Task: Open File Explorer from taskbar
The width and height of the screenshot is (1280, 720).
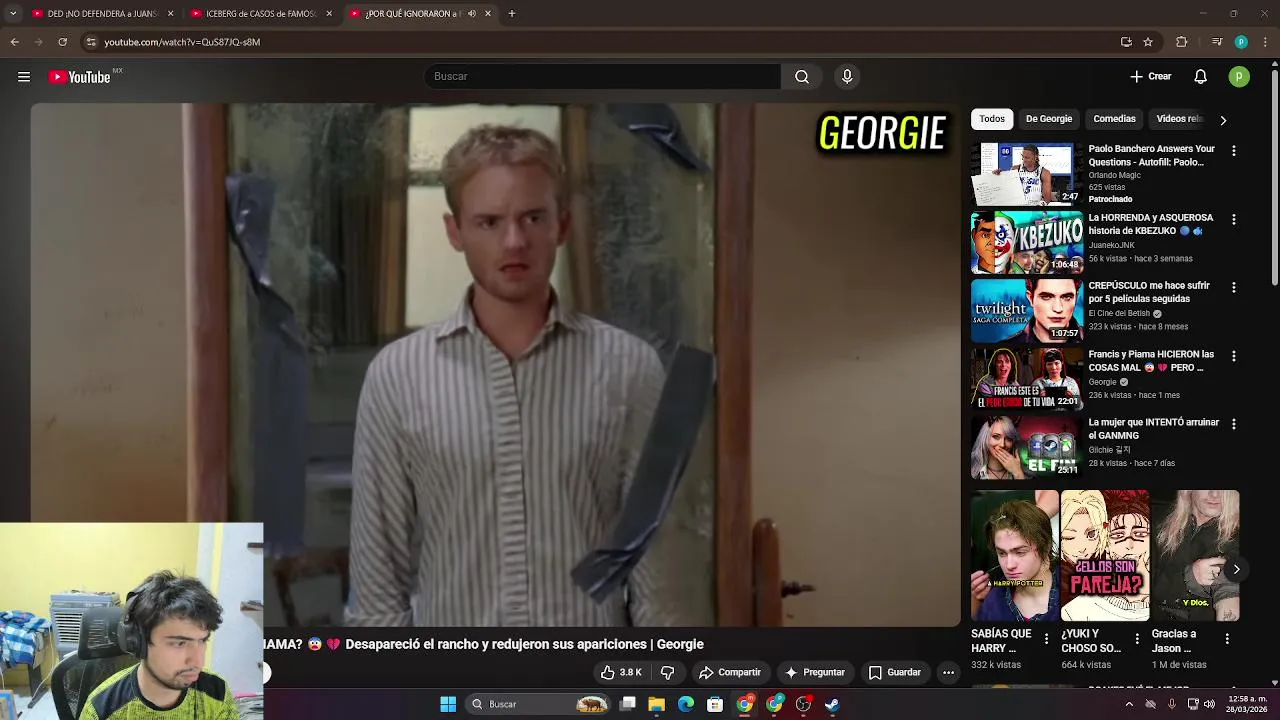Action: tap(657, 704)
